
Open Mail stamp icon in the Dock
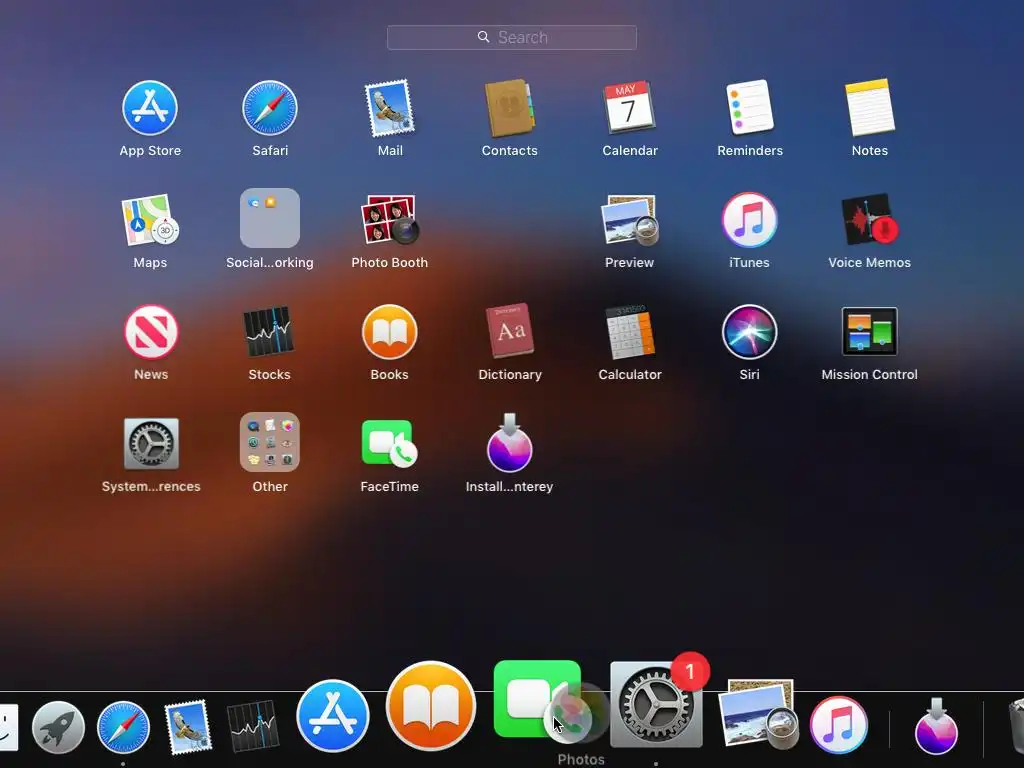coord(187,728)
